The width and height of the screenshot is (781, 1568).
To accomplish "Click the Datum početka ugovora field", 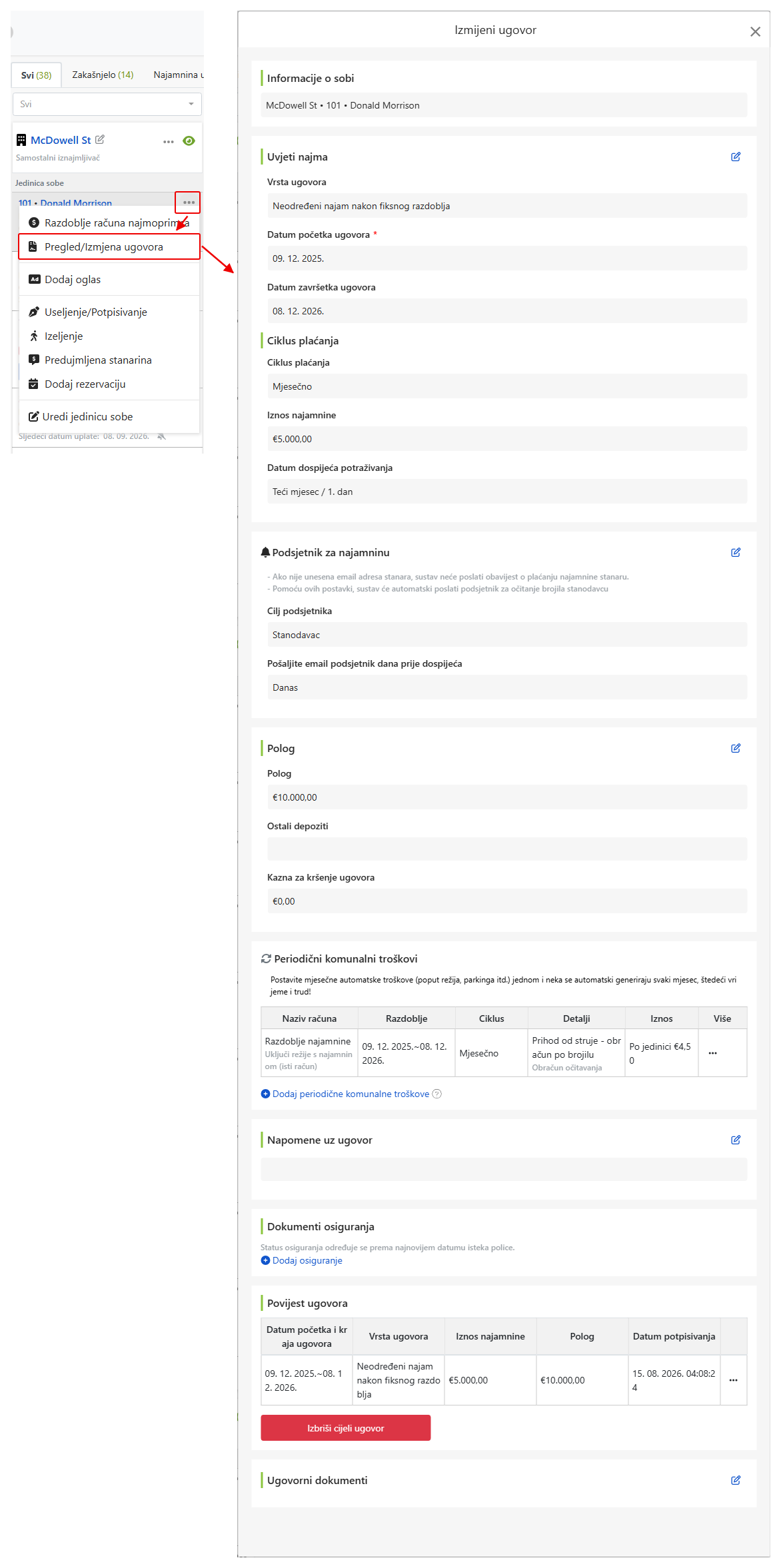I will [507, 258].
